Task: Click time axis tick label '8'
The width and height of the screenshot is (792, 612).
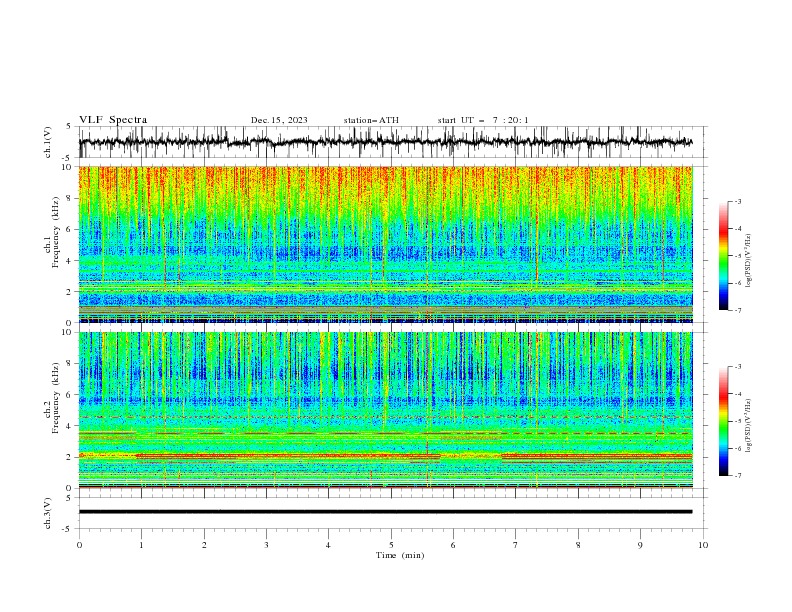Action: coord(578,545)
